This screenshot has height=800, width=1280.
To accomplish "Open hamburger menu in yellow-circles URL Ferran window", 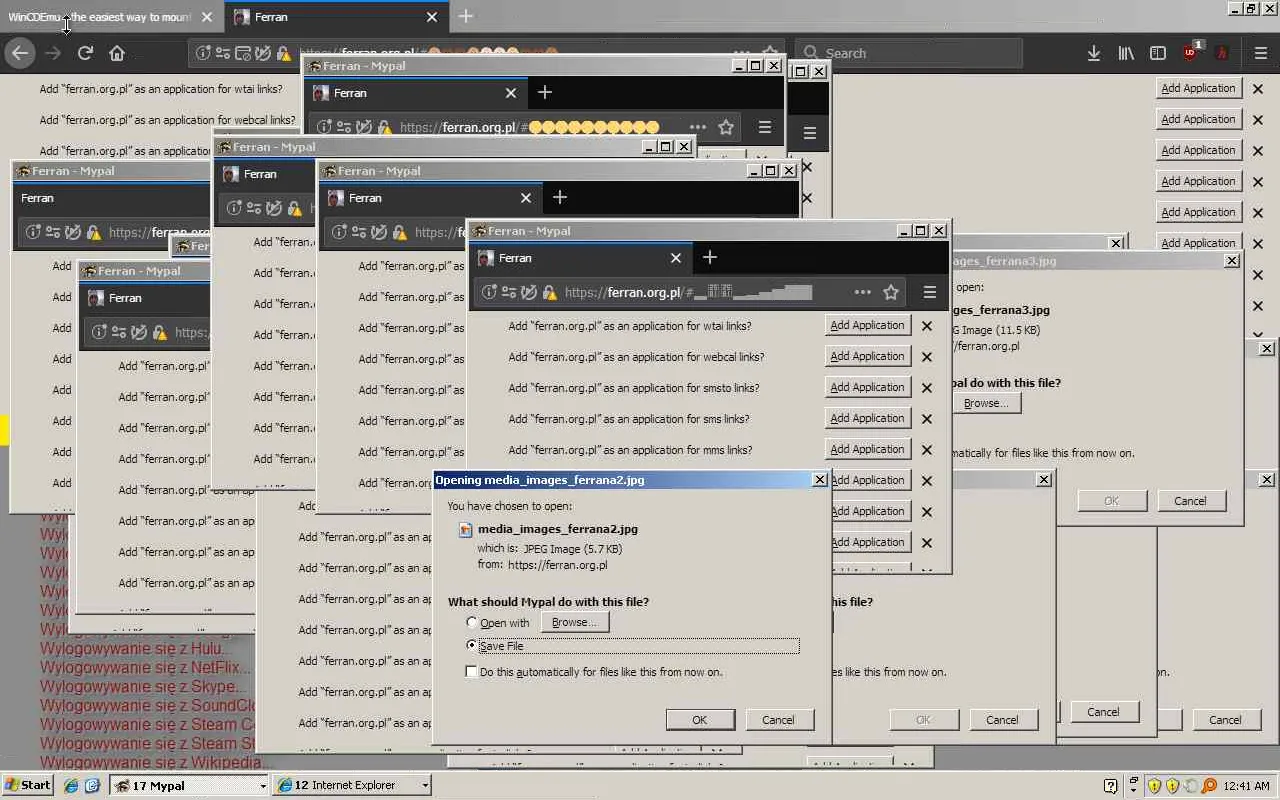I will point(765,128).
